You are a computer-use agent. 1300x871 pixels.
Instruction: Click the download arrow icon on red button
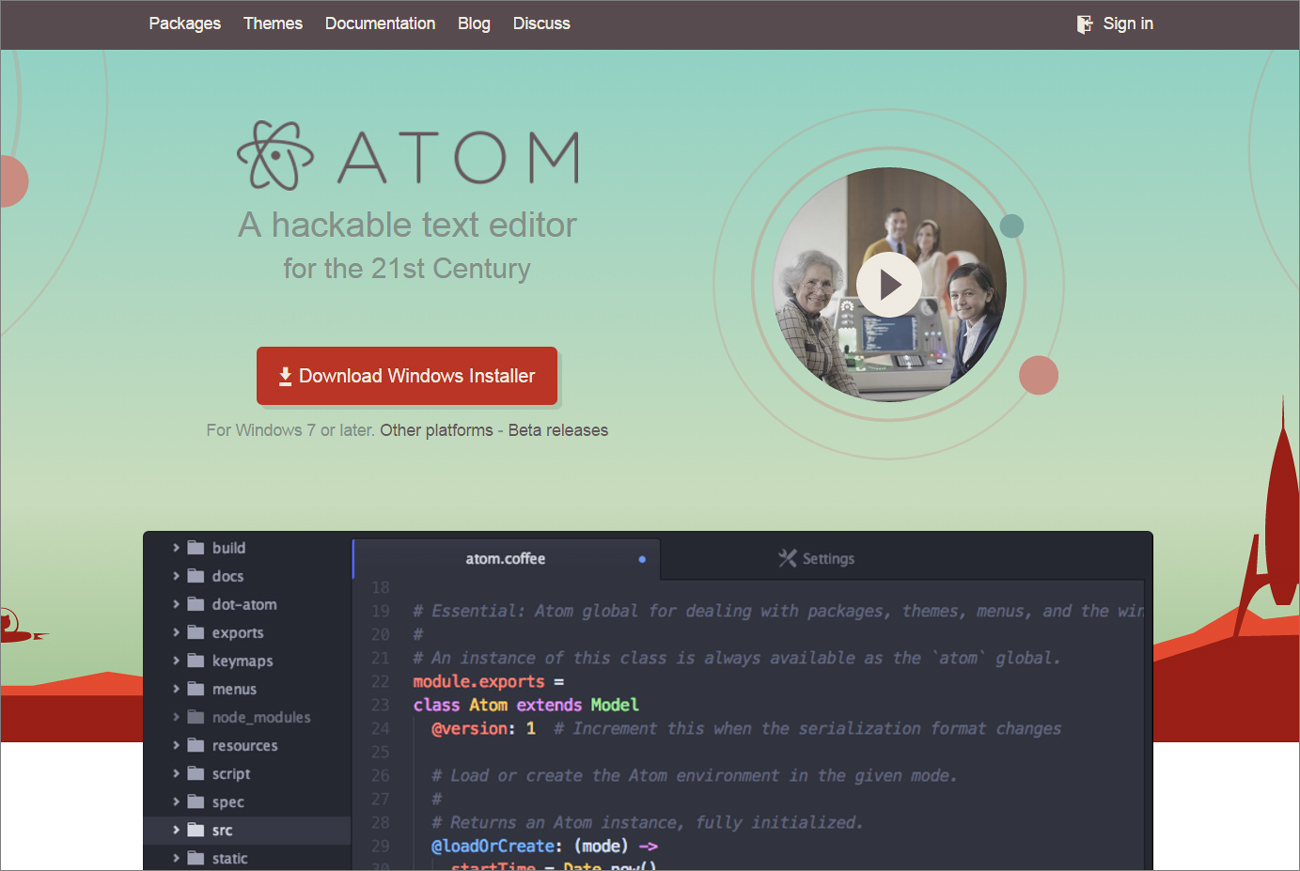tap(285, 376)
